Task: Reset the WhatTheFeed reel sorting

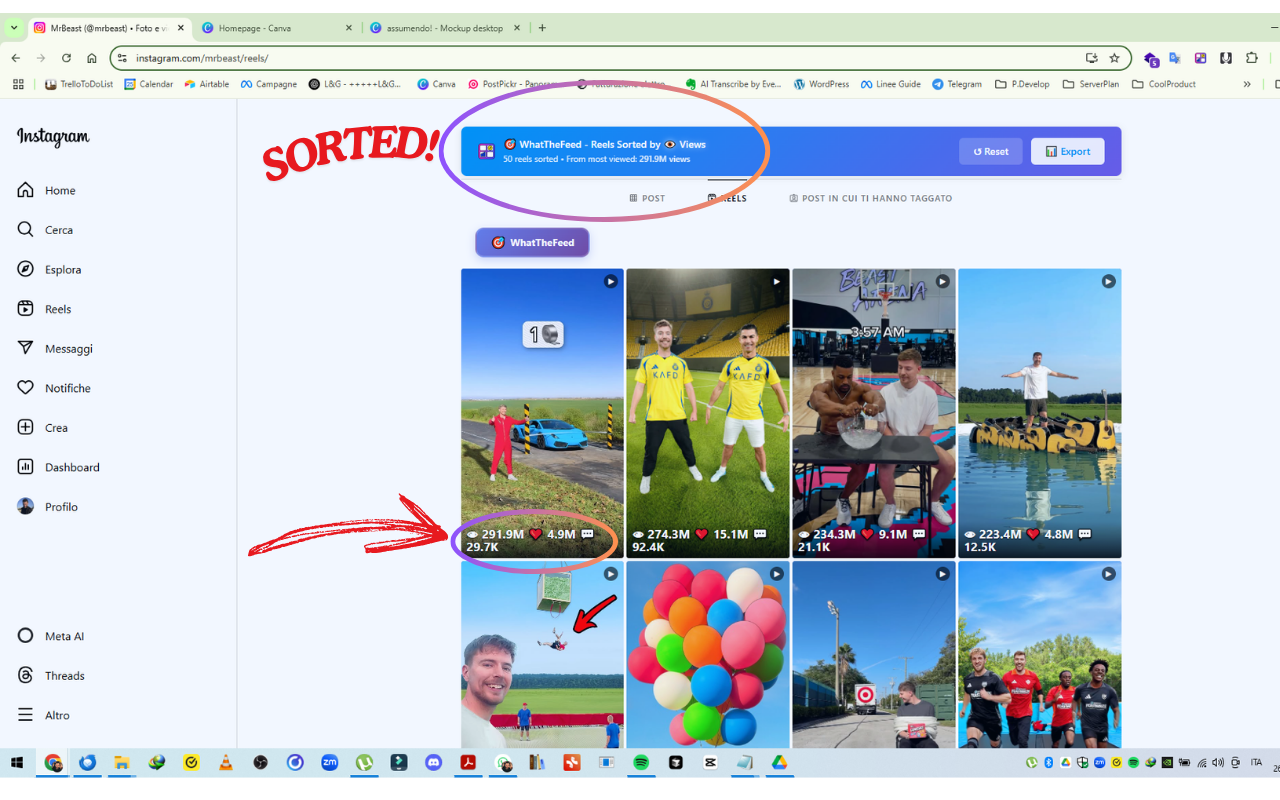Action: click(x=991, y=152)
